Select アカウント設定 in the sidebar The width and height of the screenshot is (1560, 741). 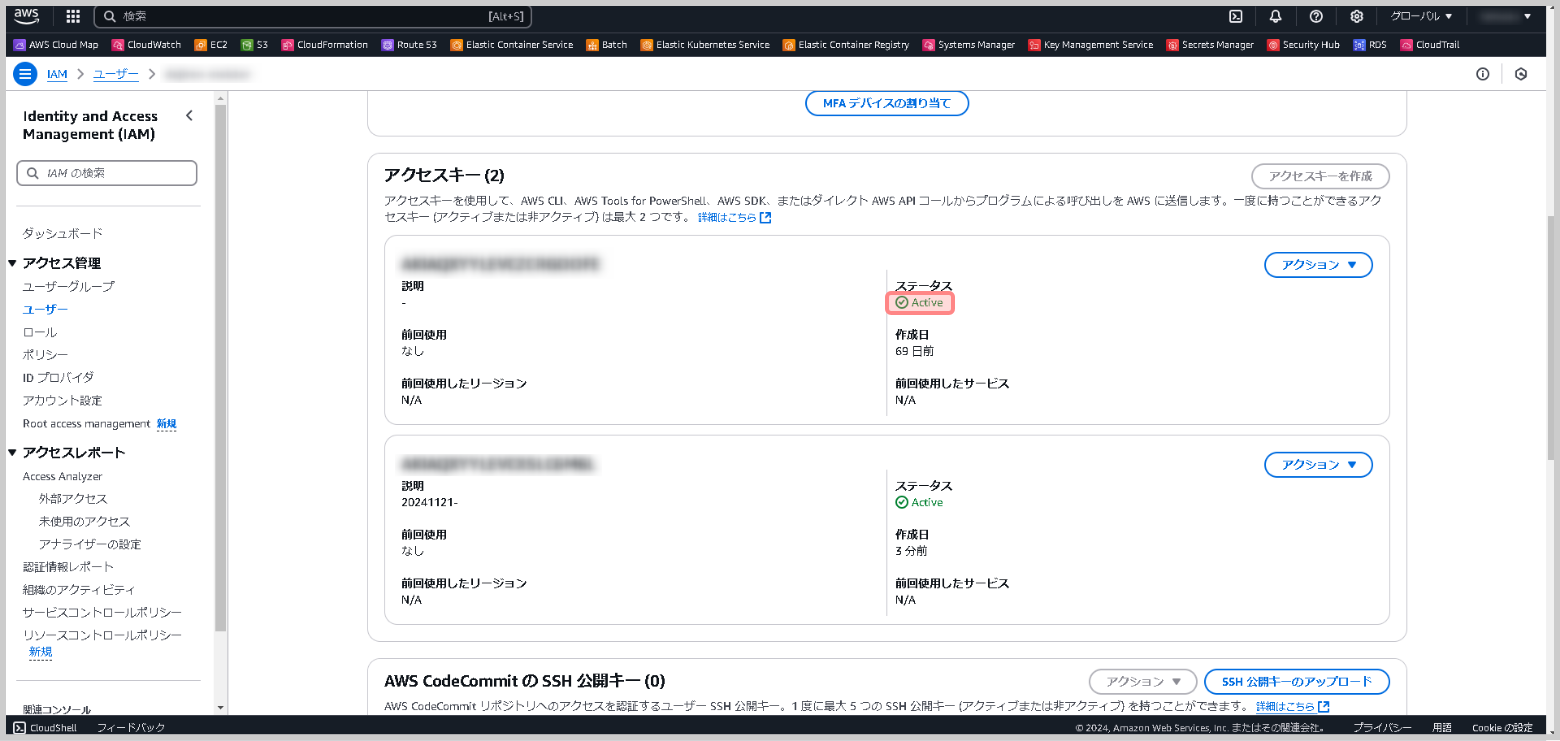coord(63,400)
